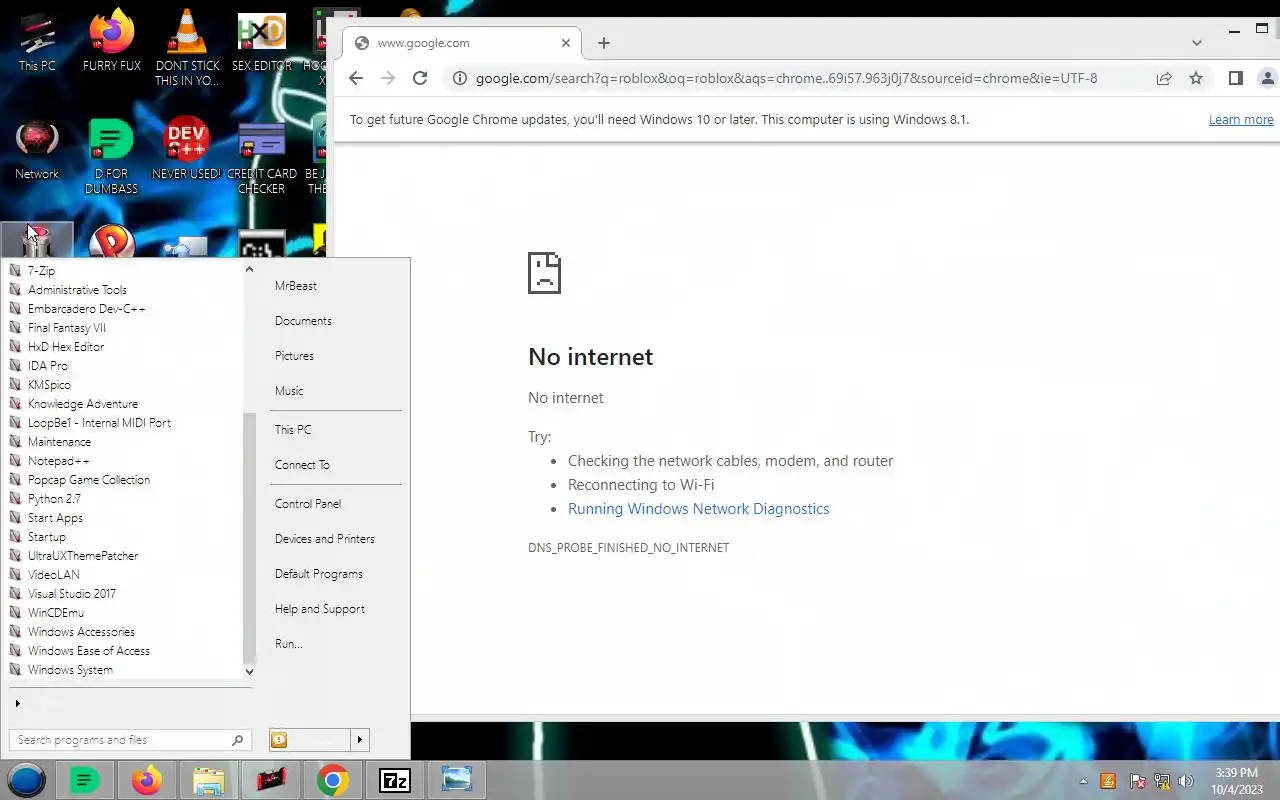The width and height of the screenshot is (1280, 800).
Task: Open 7-Zip from the taskbar
Action: click(395, 780)
